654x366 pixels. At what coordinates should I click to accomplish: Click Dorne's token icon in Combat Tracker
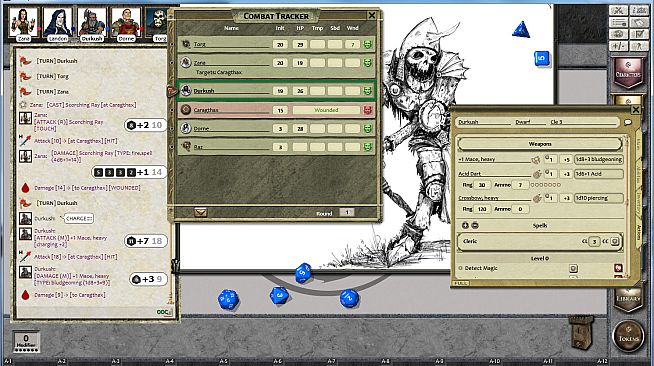point(186,128)
